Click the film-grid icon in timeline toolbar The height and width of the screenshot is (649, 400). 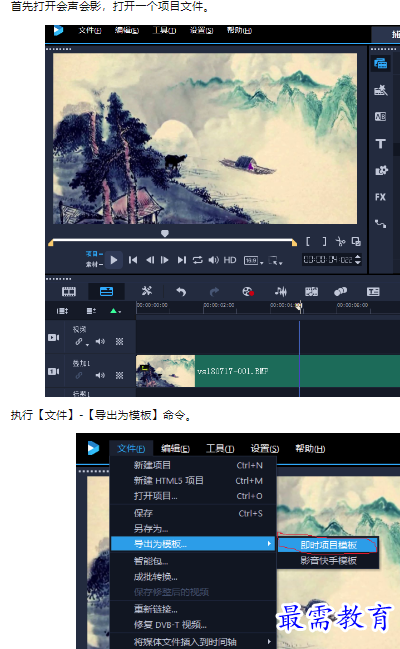point(311,292)
